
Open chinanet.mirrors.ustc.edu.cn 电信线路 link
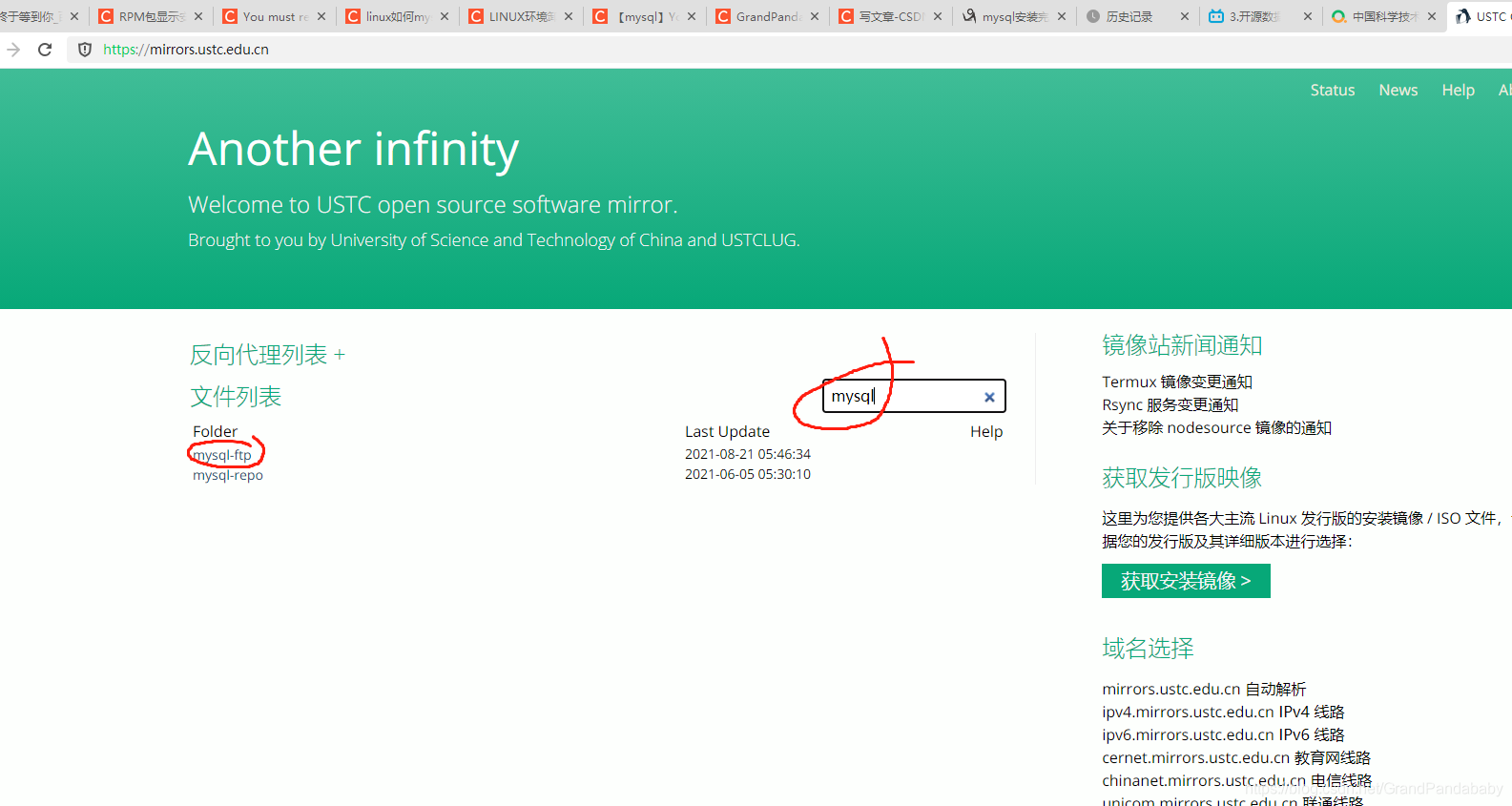tap(1236, 780)
